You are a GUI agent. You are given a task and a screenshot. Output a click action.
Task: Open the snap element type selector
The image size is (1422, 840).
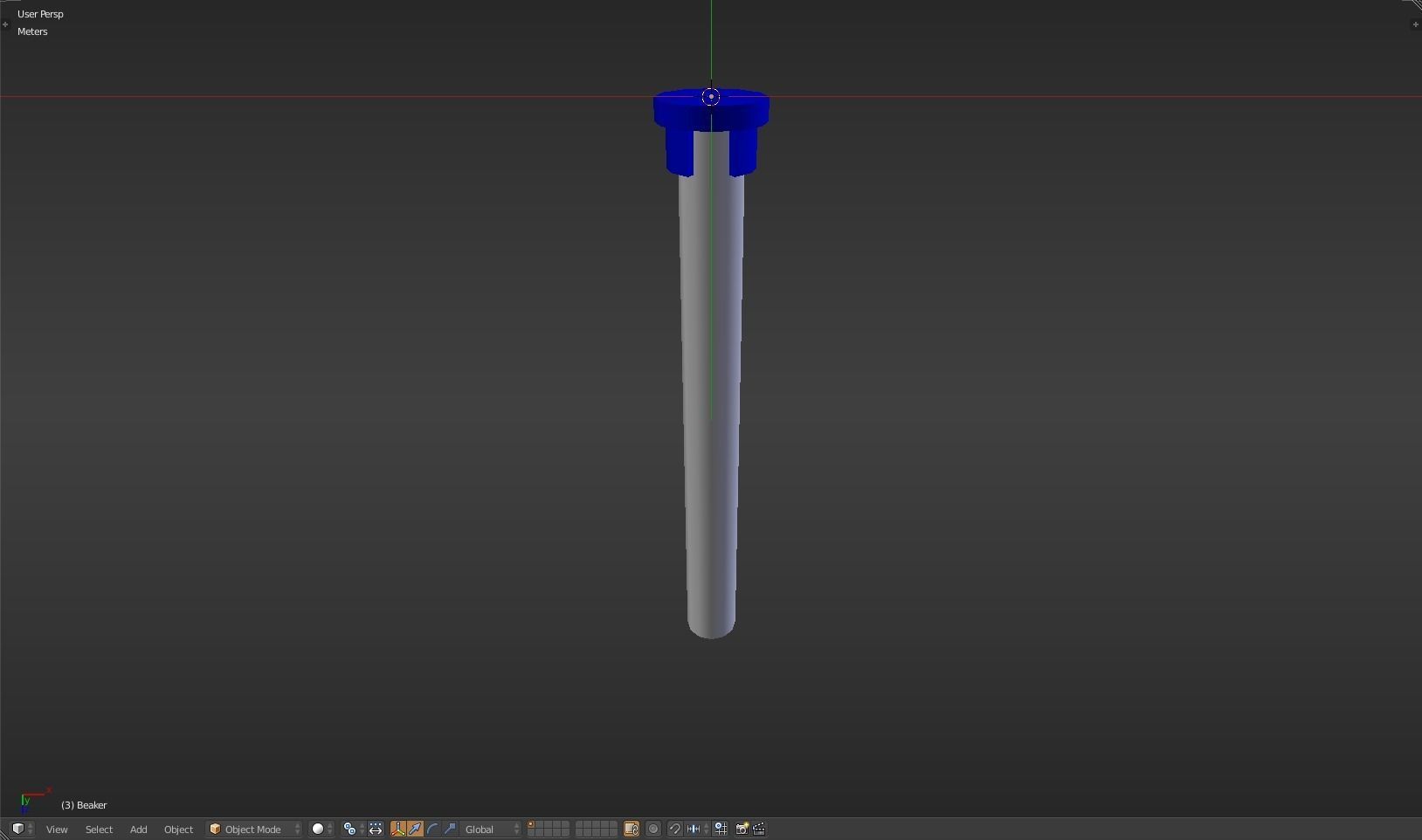point(697,829)
